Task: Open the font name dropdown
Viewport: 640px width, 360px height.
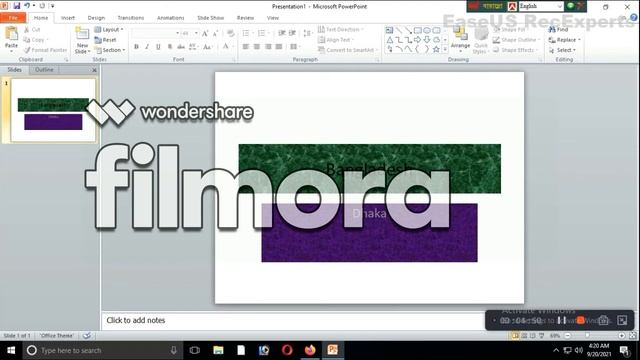Action: [x=177, y=33]
